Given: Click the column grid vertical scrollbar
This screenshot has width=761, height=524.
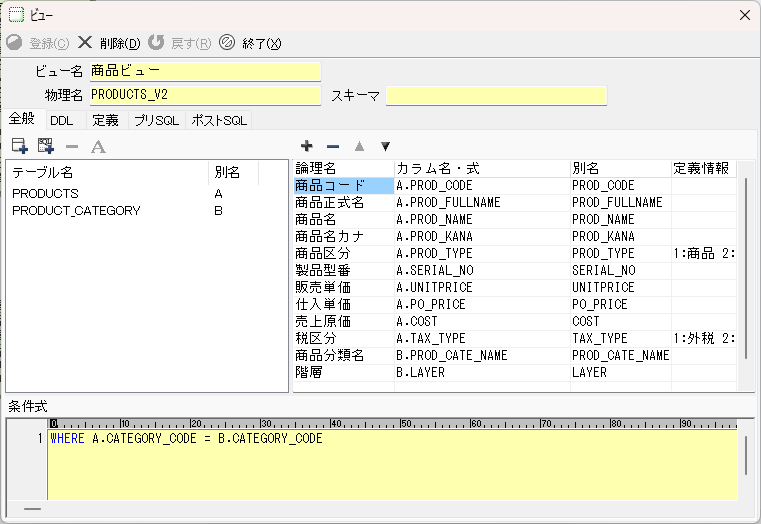Looking at the screenshot, I should 746,269.
